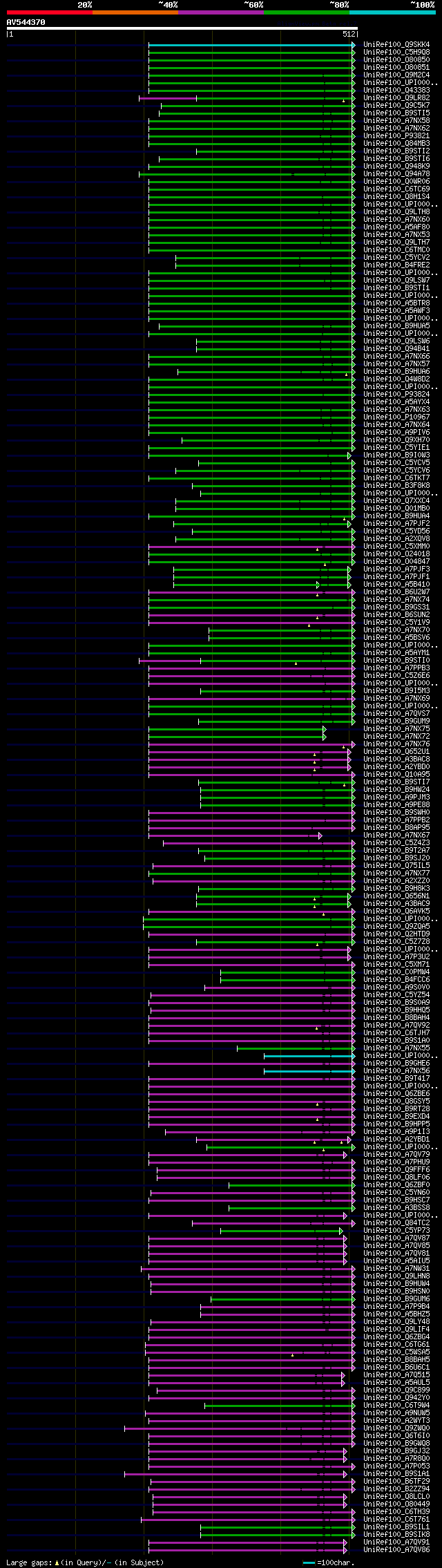Select label UniRef100_Q8LCL0
Screen dimensions: 442x1568
click(396, 1497)
